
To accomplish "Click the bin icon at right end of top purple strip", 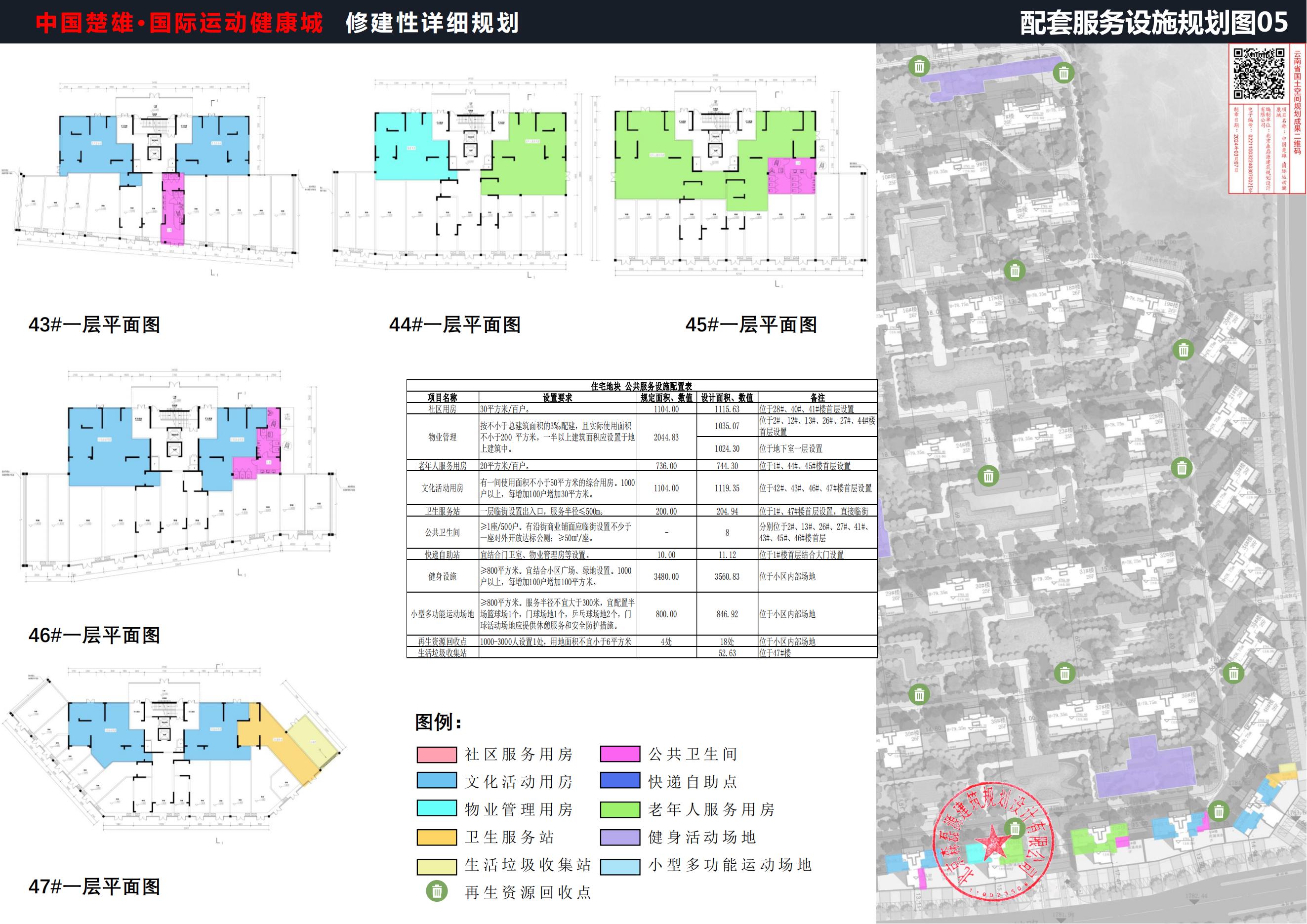I will pyautogui.click(x=1063, y=73).
